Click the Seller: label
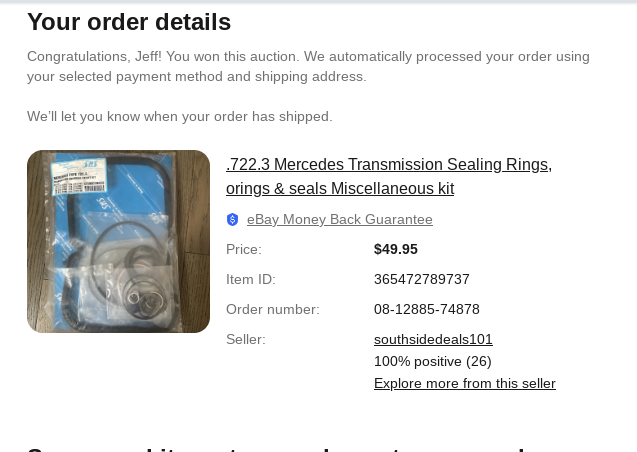Image resolution: width=637 pixels, height=452 pixels. point(246,340)
